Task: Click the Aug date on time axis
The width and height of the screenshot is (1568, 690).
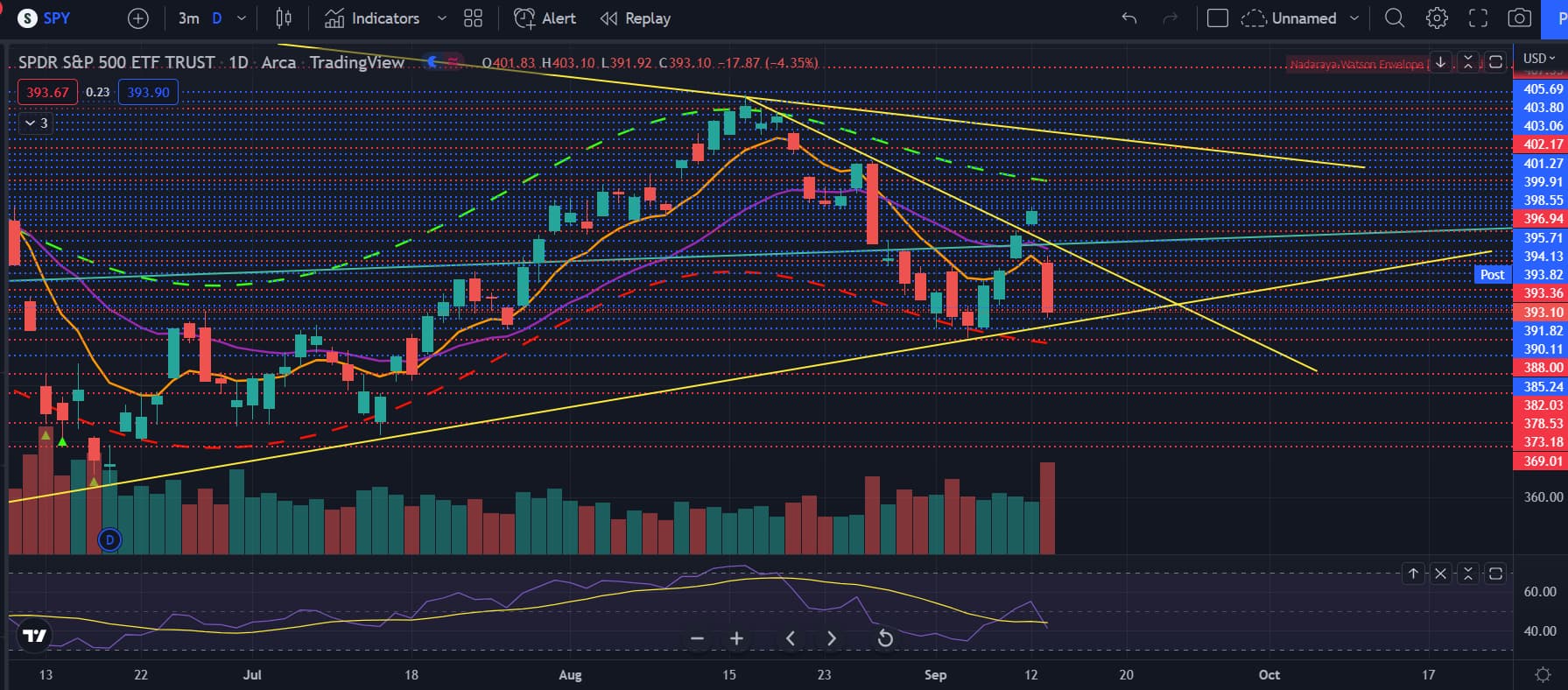Action: click(570, 675)
